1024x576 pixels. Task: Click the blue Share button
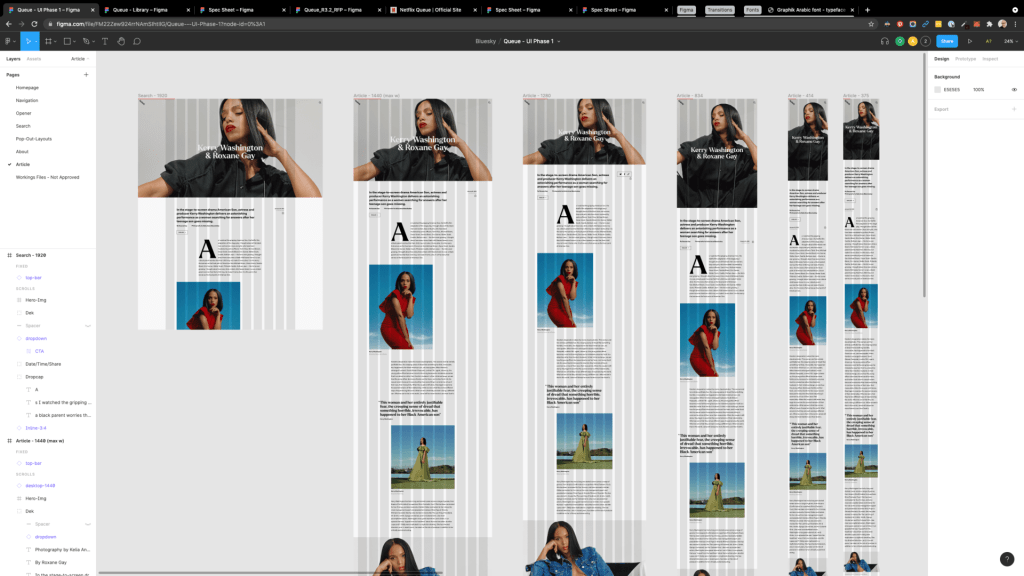946,41
